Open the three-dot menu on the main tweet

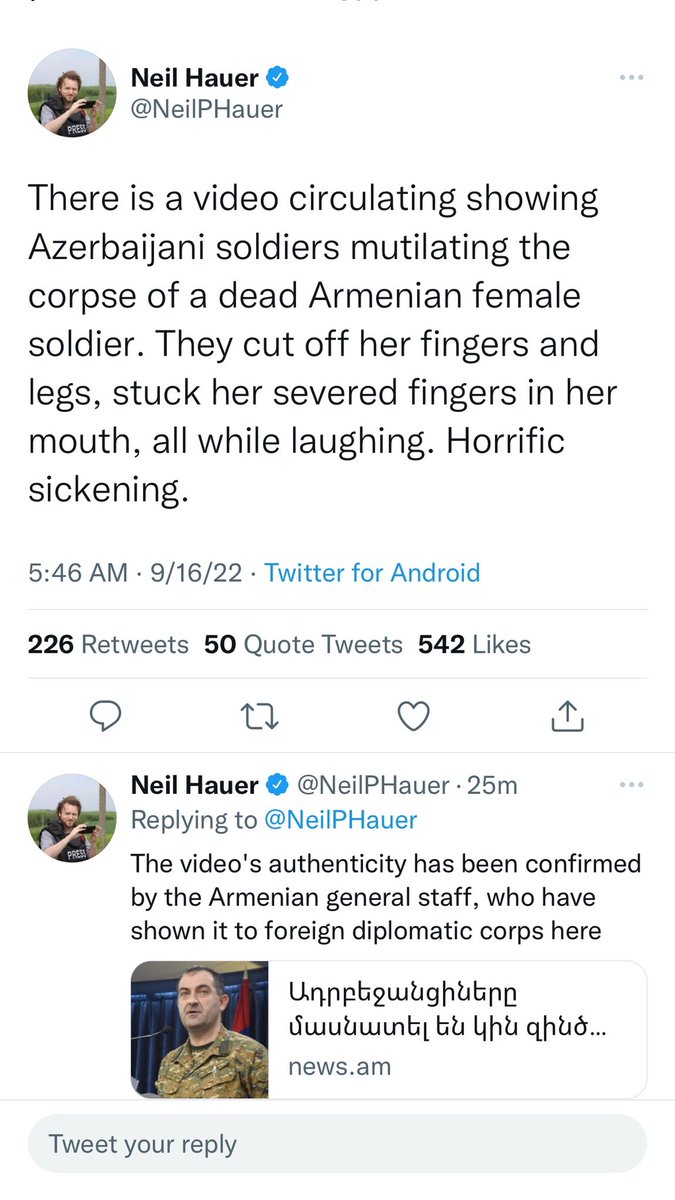coord(631,77)
